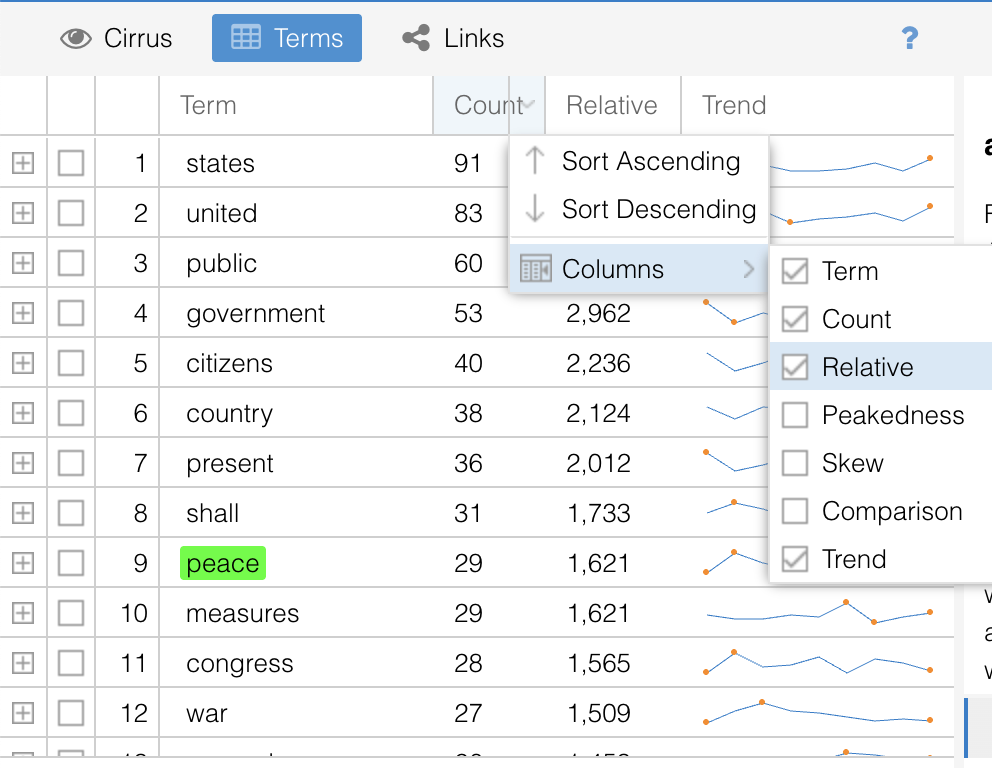Open help via the blue question mark icon

coord(909,38)
